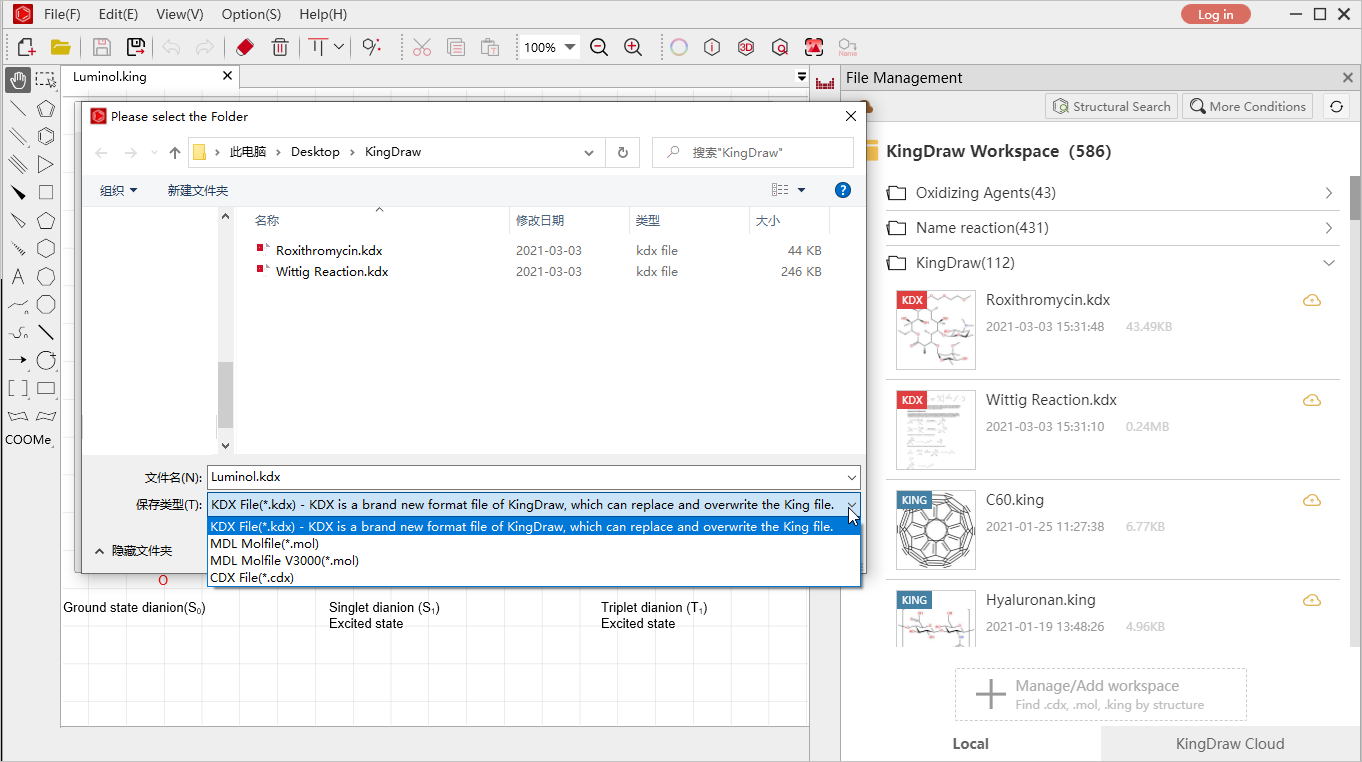The width and height of the screenshot is (1362, 762).
Task: Open the 3D view icon
Action: pos(746,47)
